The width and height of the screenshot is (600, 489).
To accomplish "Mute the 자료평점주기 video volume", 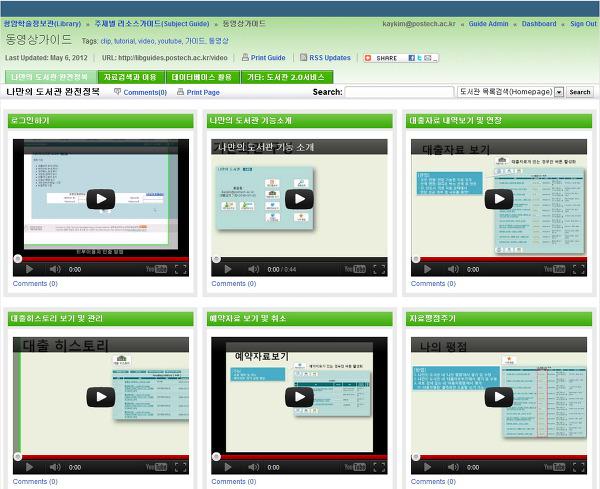I will click(x=453, y=467).
